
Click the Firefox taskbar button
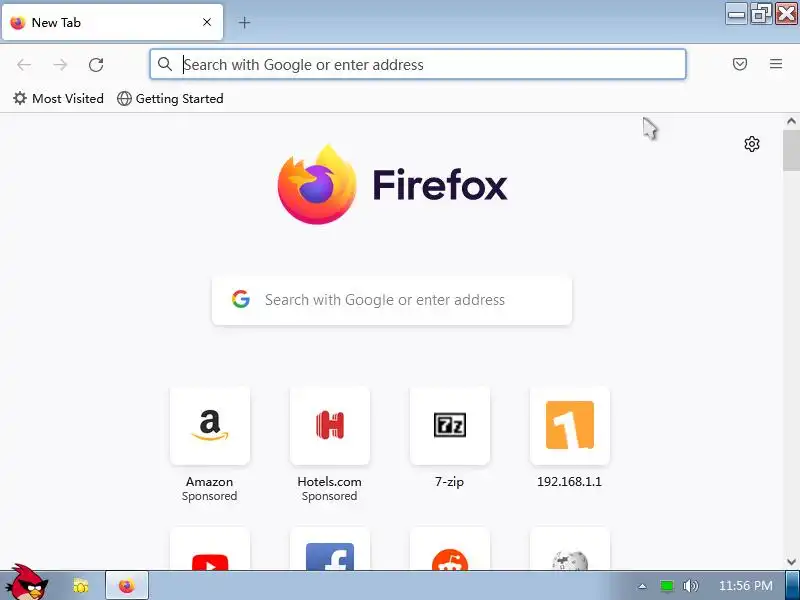click(127, 585)
